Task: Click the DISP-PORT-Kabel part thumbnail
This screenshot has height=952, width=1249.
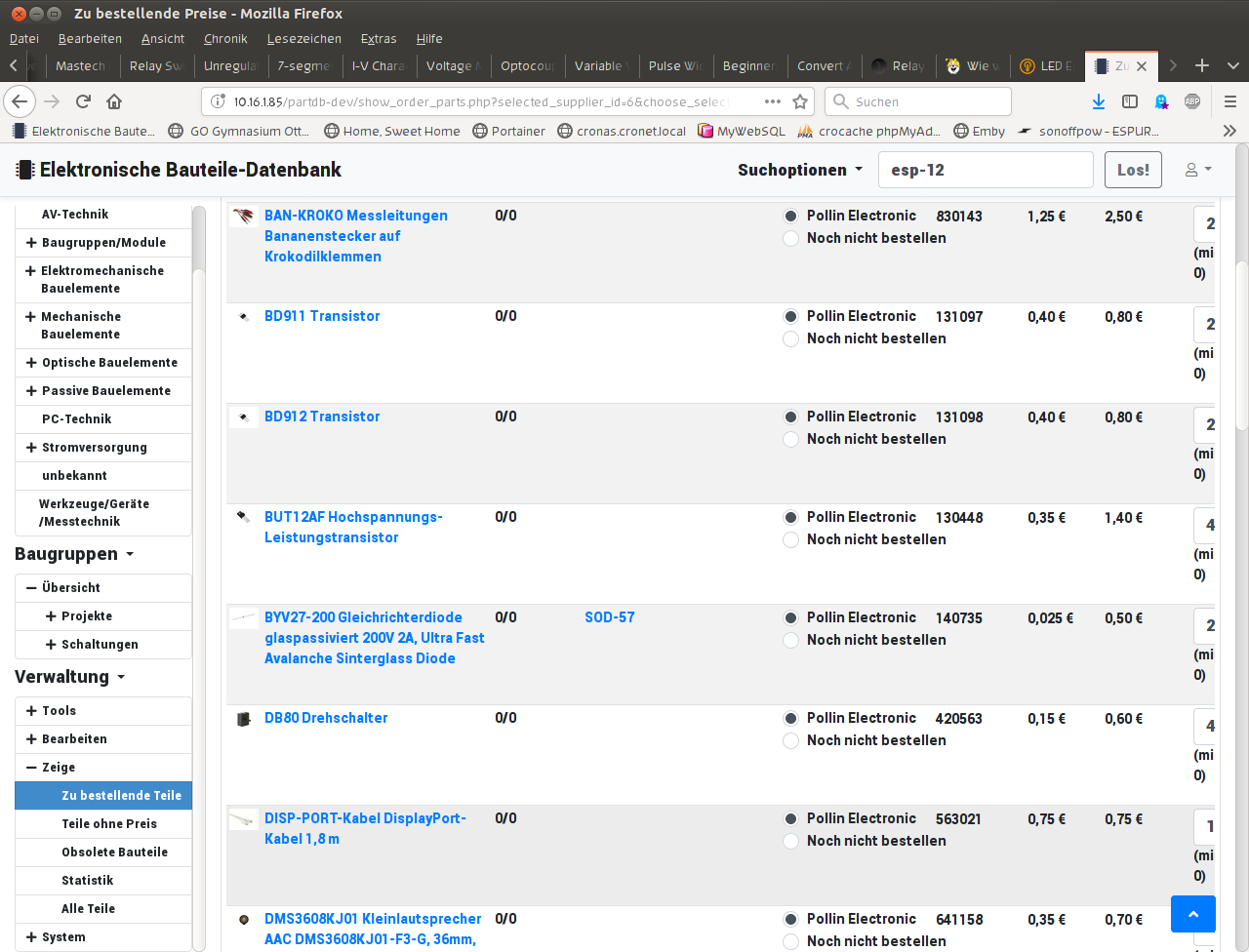Action: coord(243,820)
